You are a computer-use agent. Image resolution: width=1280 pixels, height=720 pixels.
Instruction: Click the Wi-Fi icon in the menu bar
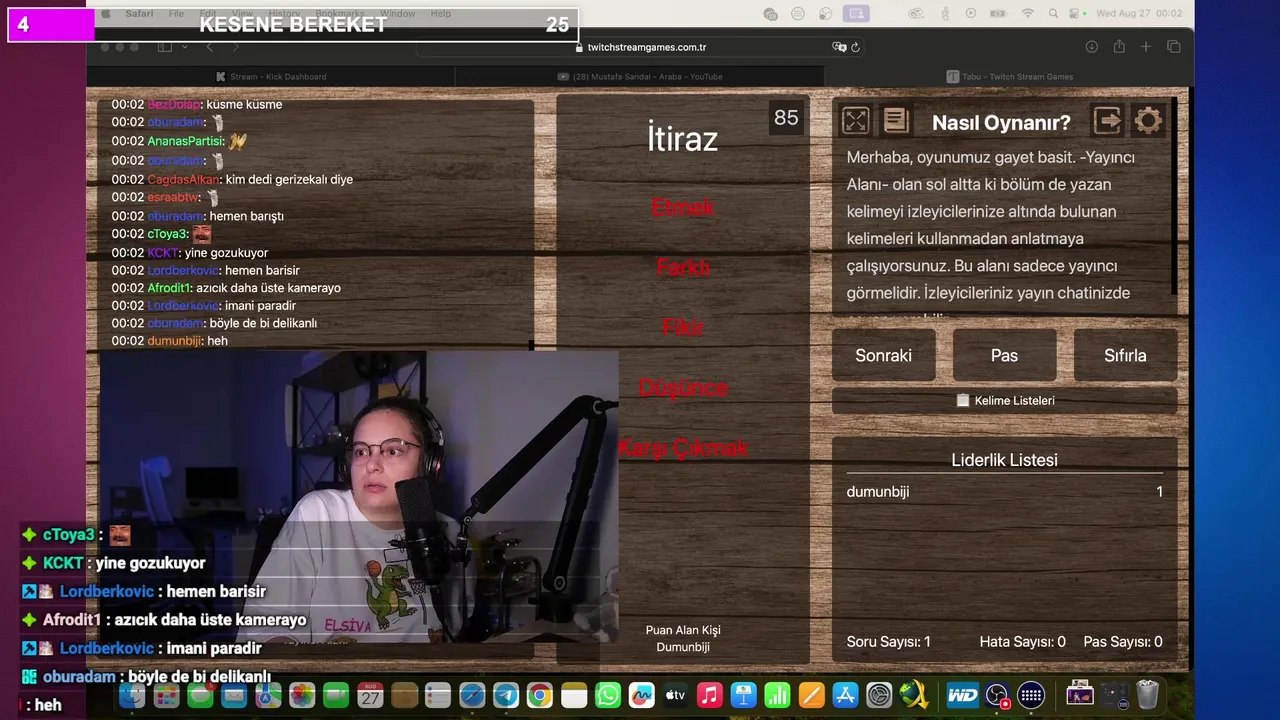(x=1027, y=13)
